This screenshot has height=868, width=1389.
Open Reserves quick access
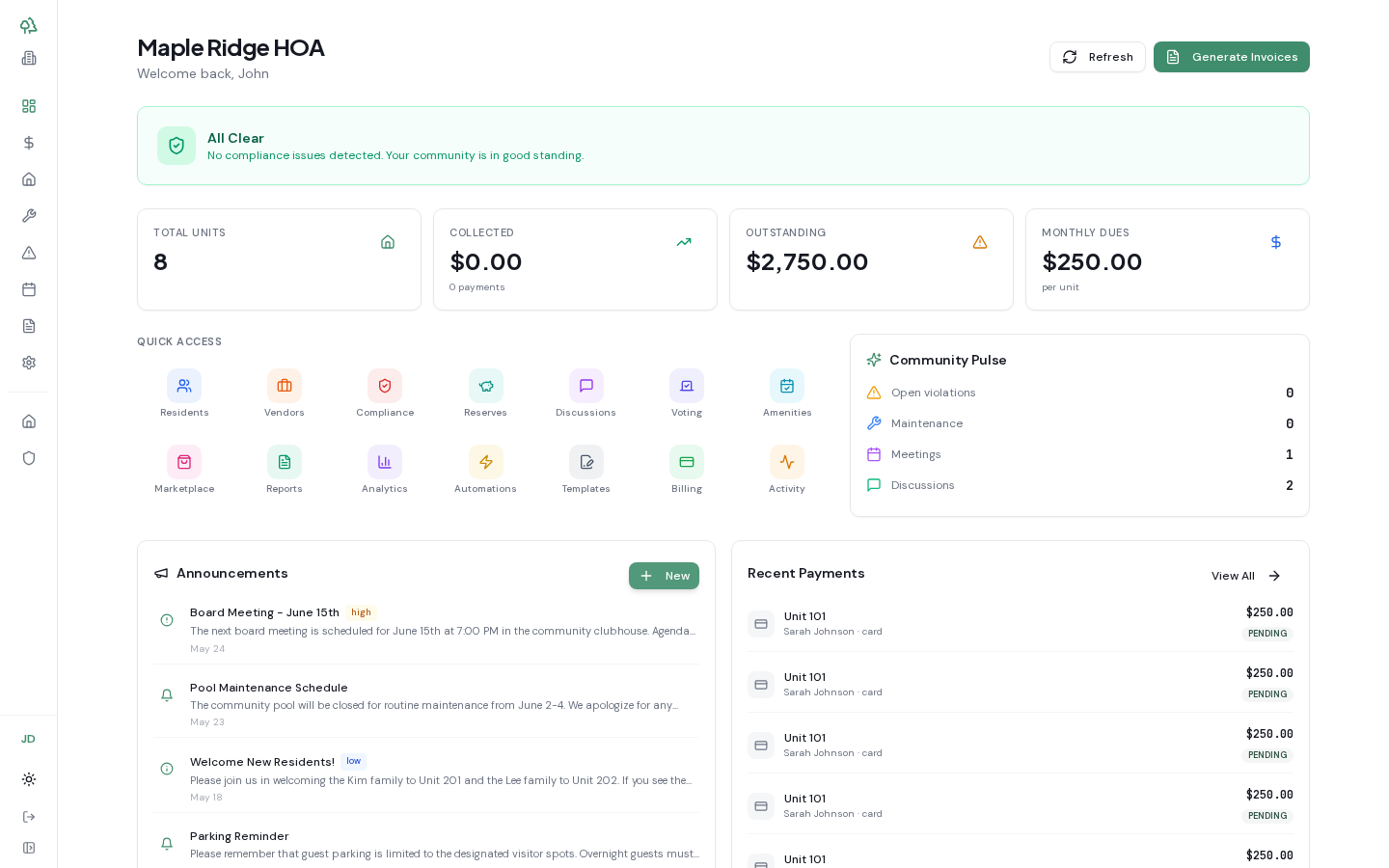[x=485, y=393]
